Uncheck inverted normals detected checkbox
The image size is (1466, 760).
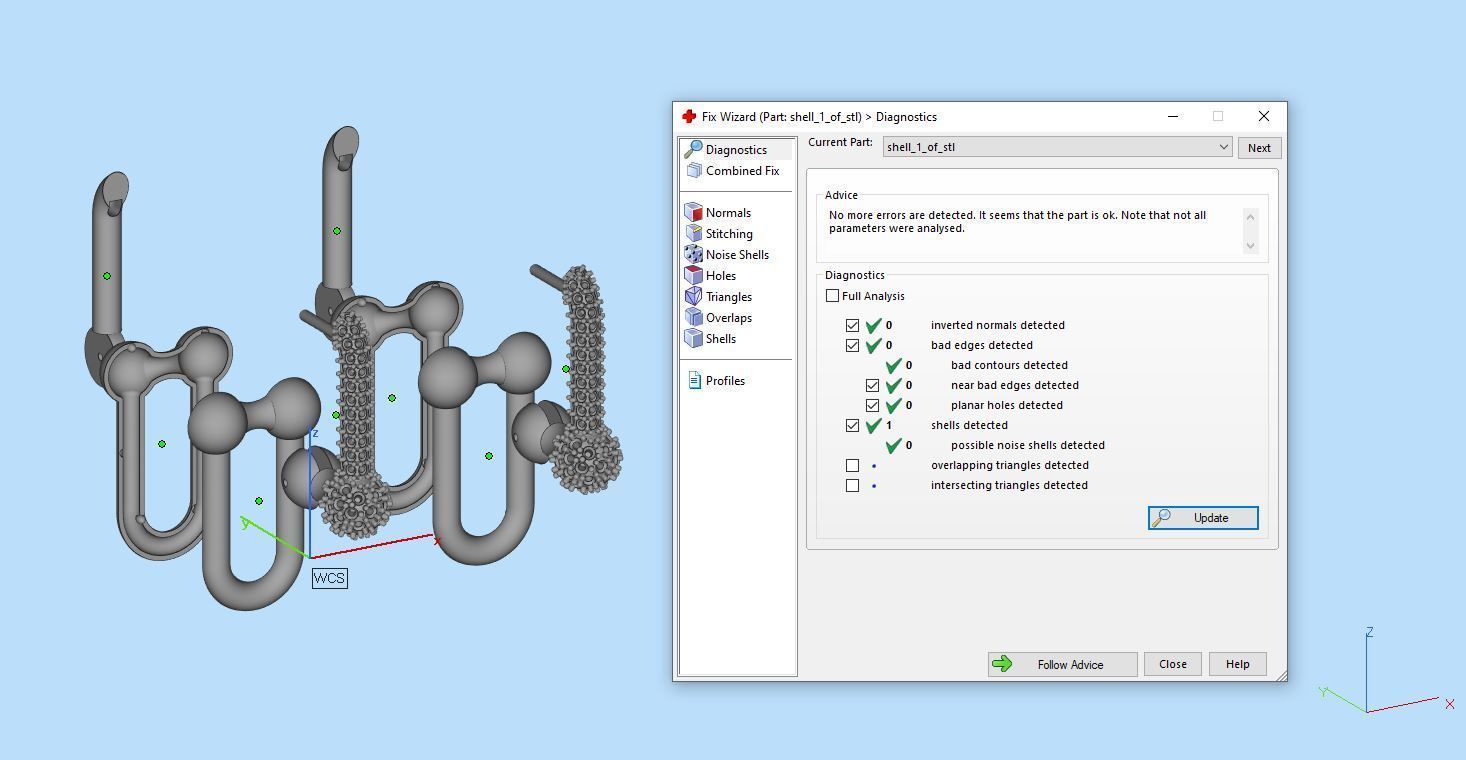852,325
